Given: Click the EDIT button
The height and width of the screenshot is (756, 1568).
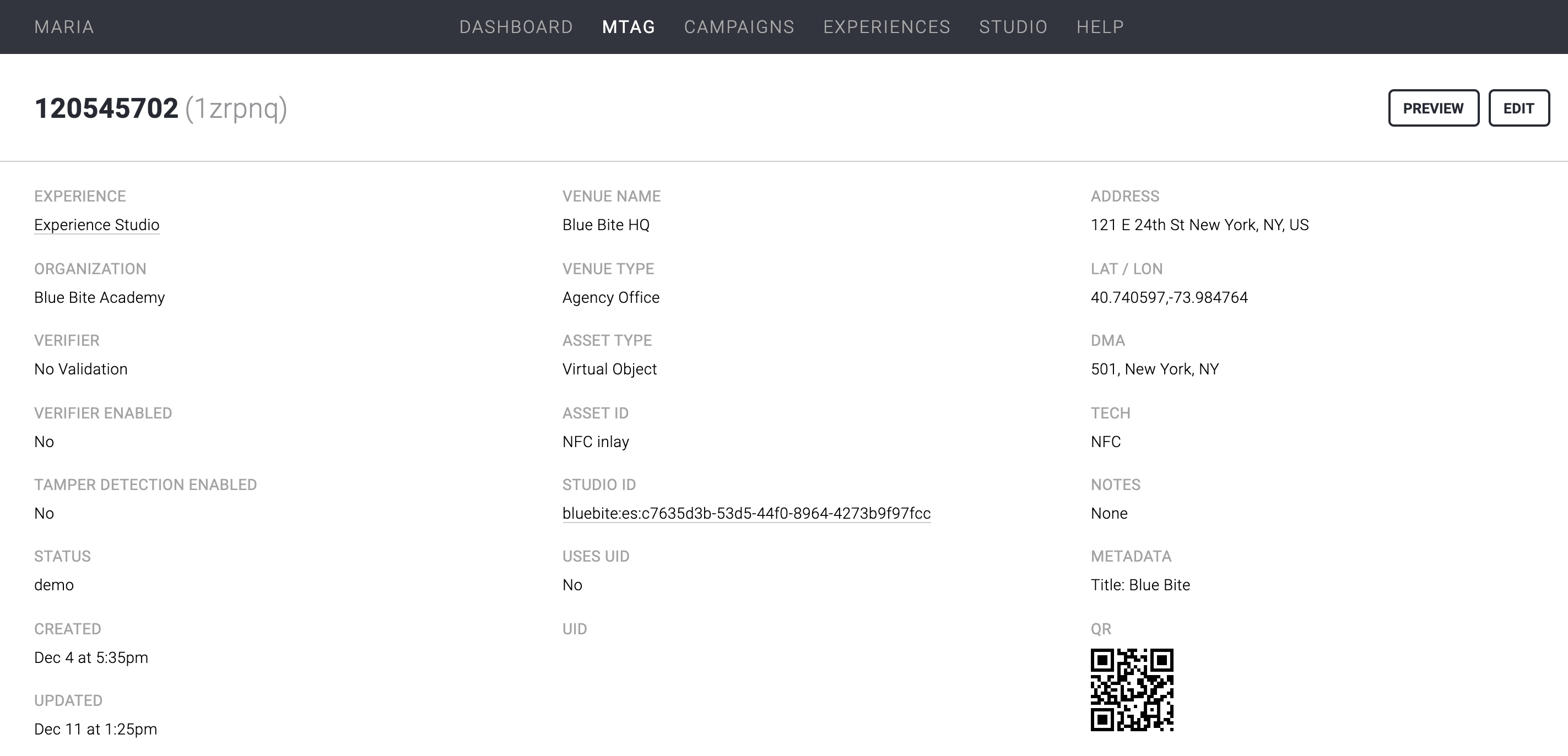Looking at the screenshot, I should tap(1519, 108).
